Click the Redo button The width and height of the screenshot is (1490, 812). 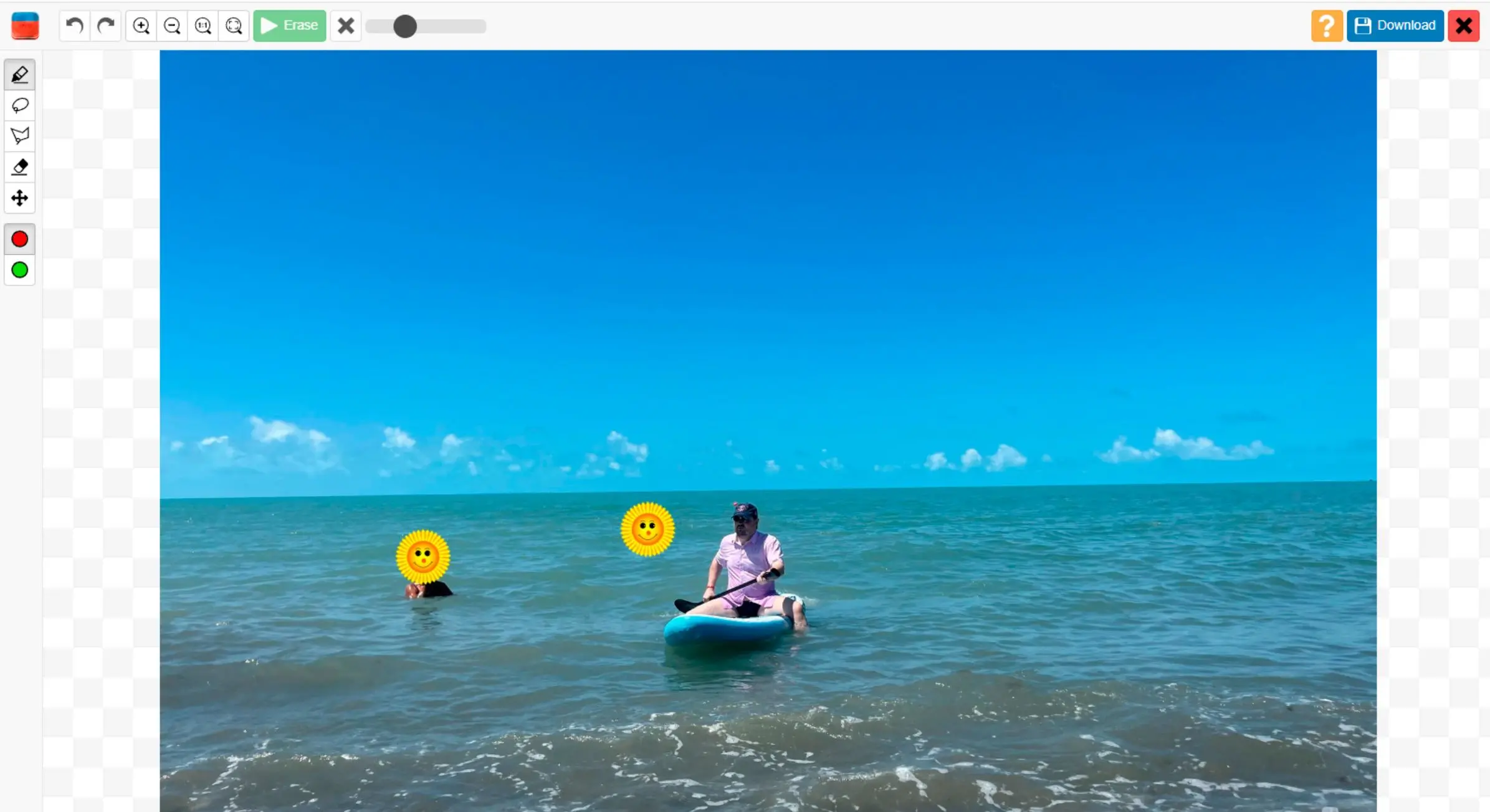click(106, 25)
